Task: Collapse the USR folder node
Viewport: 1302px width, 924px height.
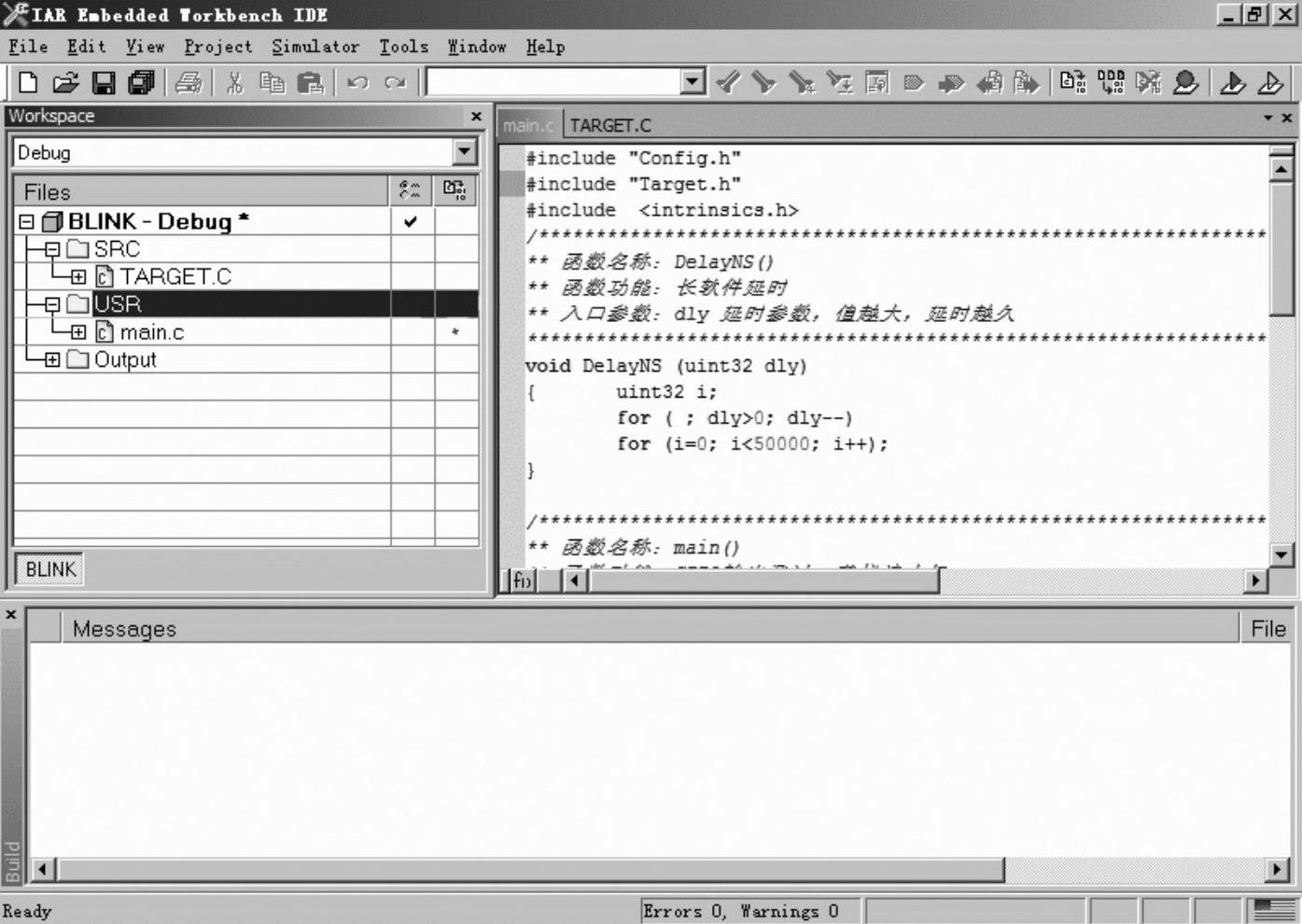Action: (52, 304)
